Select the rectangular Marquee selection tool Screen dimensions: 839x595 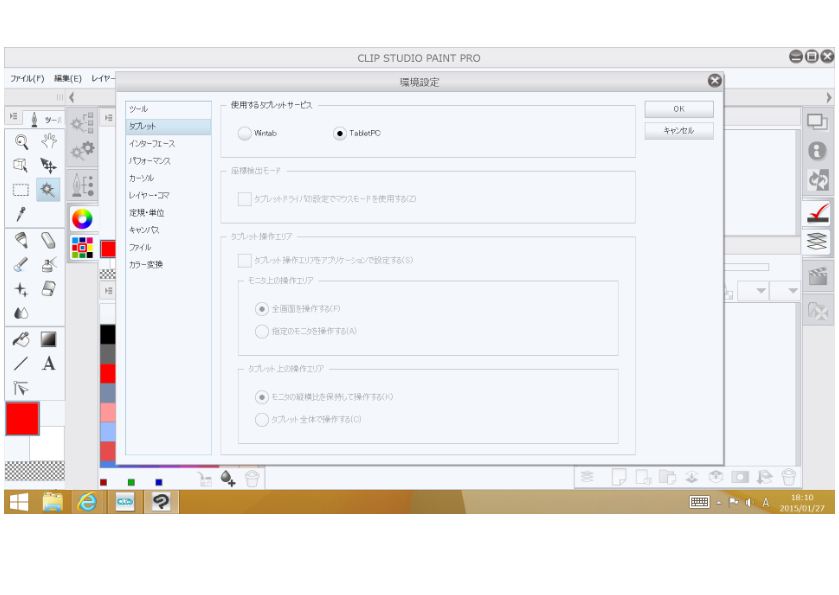point(20,189)
